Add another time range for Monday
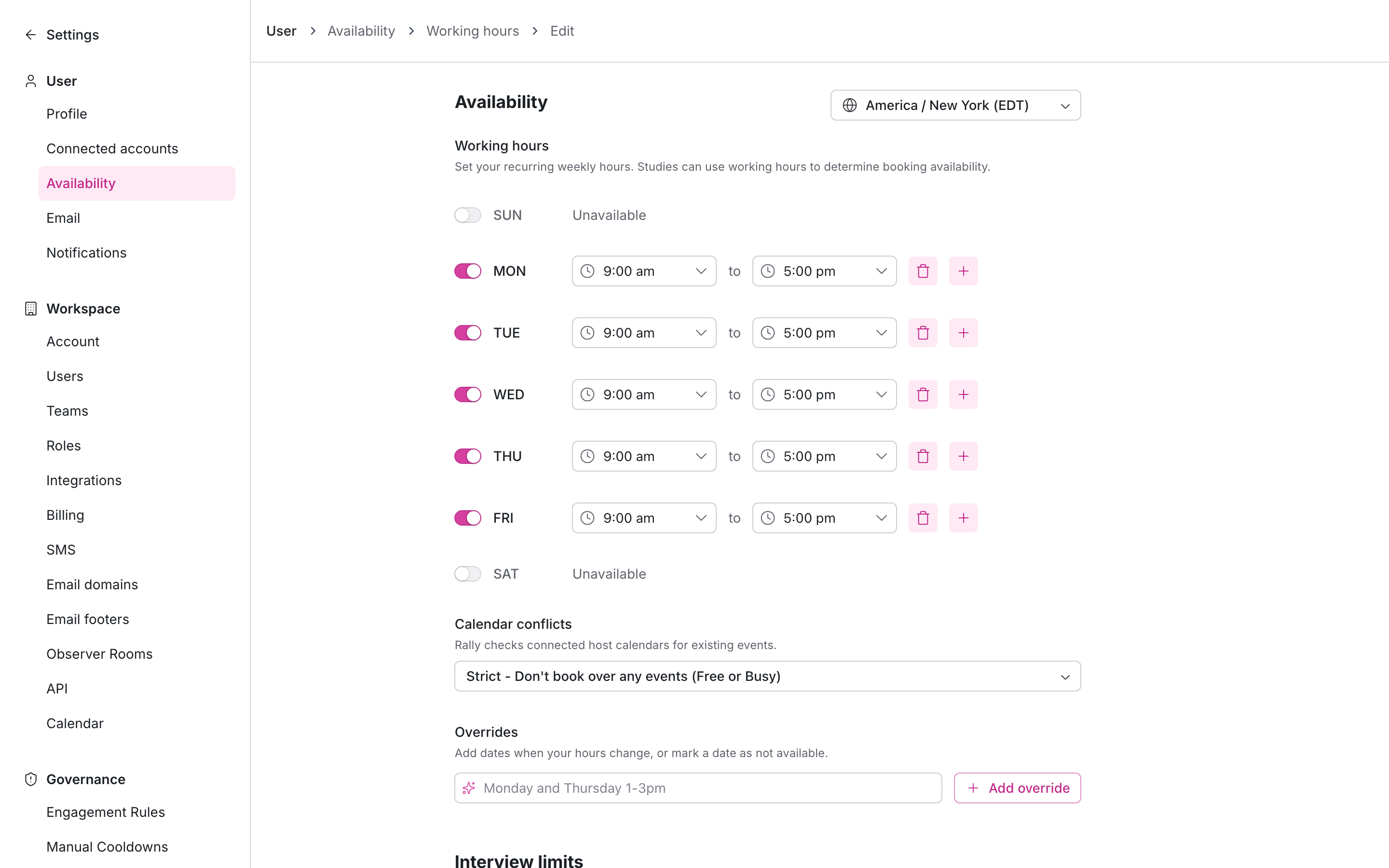 (963, 271)
